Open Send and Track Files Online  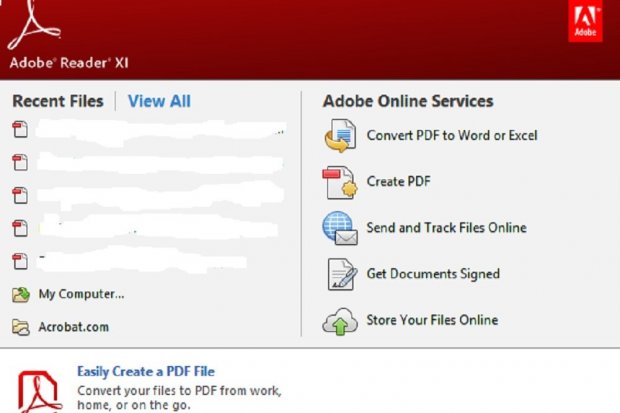click(x=446, y=228)
